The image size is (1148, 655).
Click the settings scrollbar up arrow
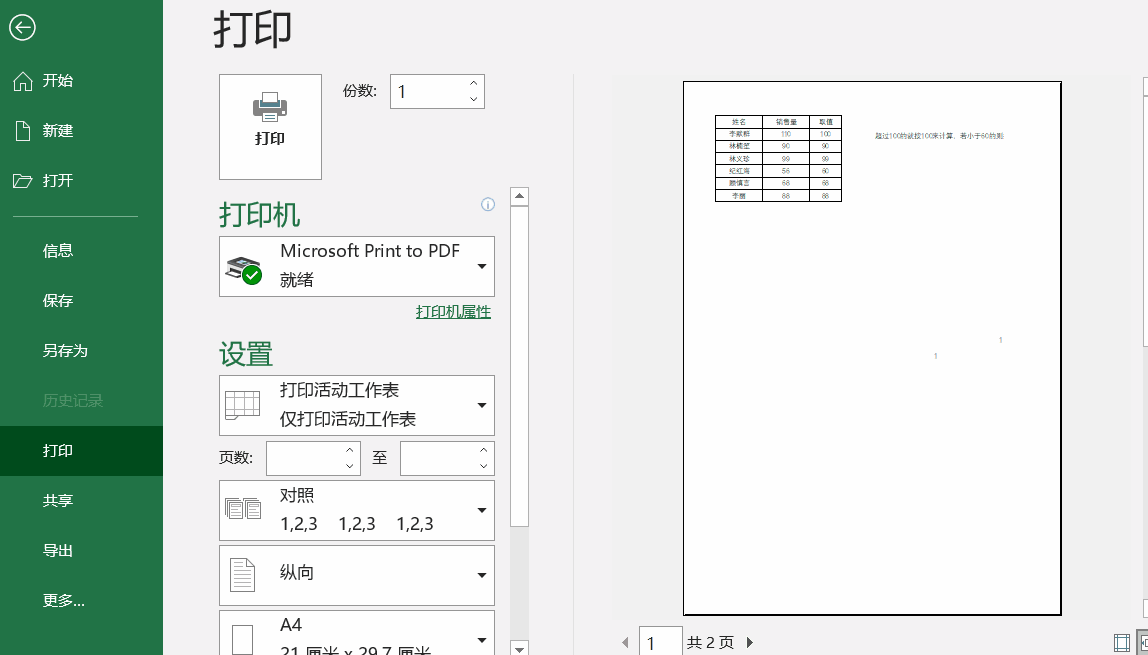(519, 196)
